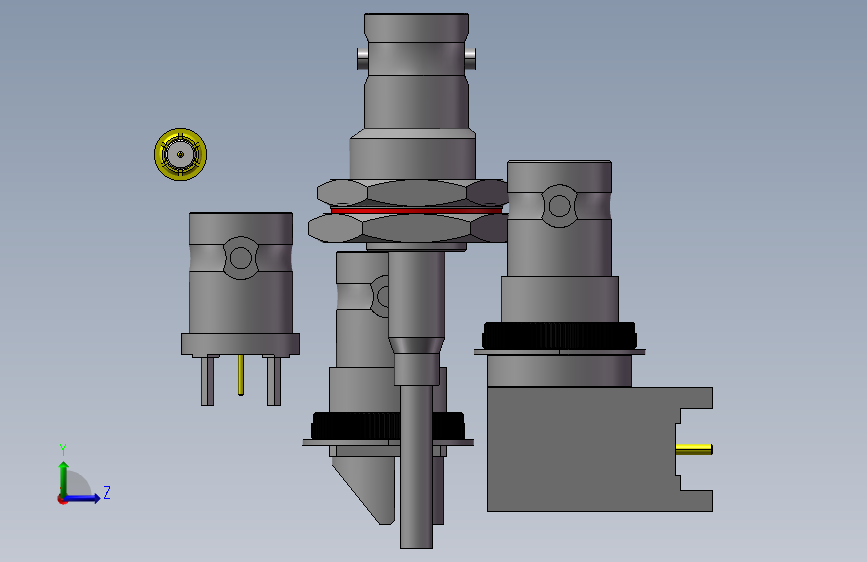Viewport: 867px width, 562px height.
Task: Select the black knurled ring on center connector
Action: pyautogui.click(x=355, y=426)
